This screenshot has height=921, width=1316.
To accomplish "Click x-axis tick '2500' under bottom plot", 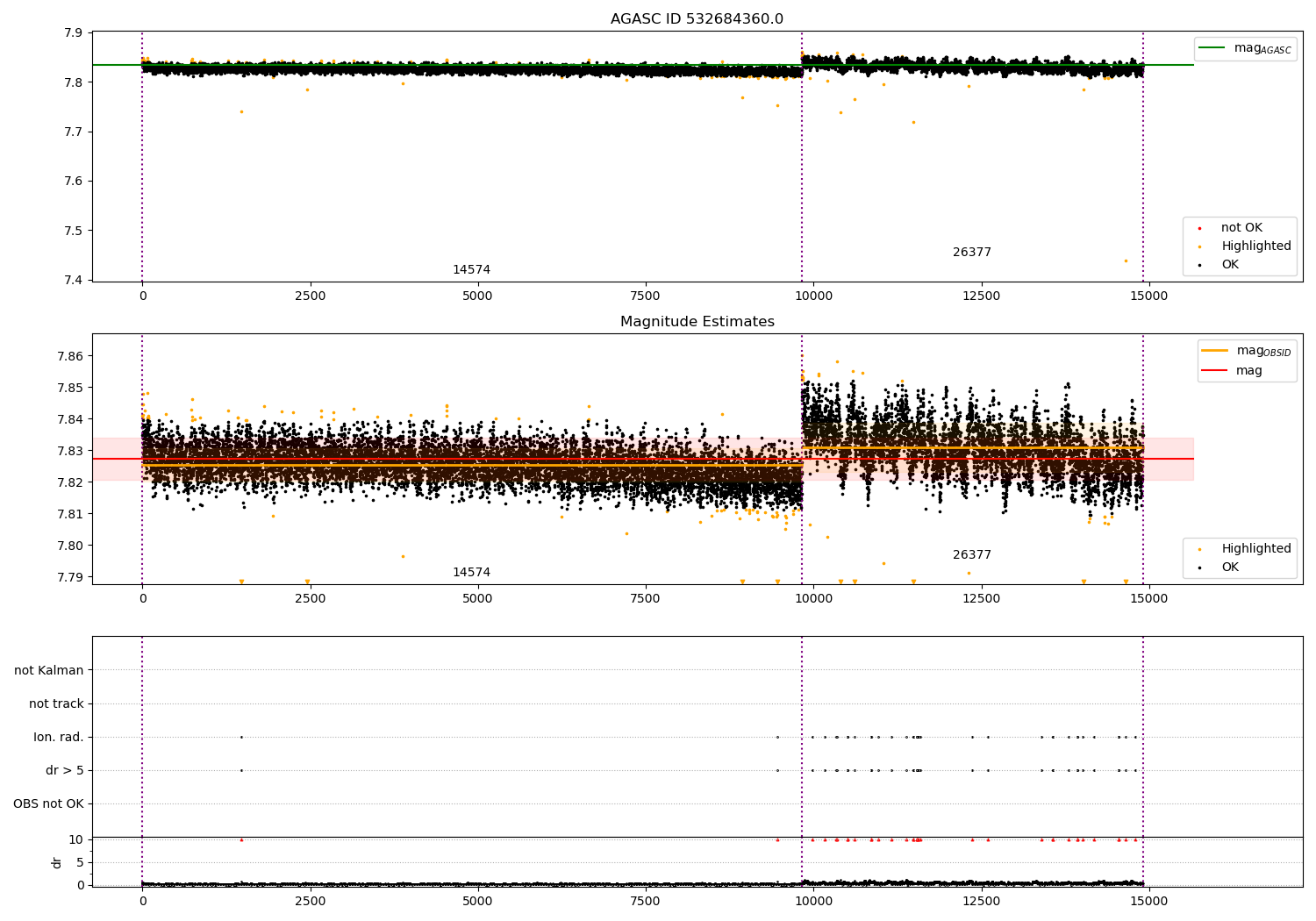I will tap(310, 902).
